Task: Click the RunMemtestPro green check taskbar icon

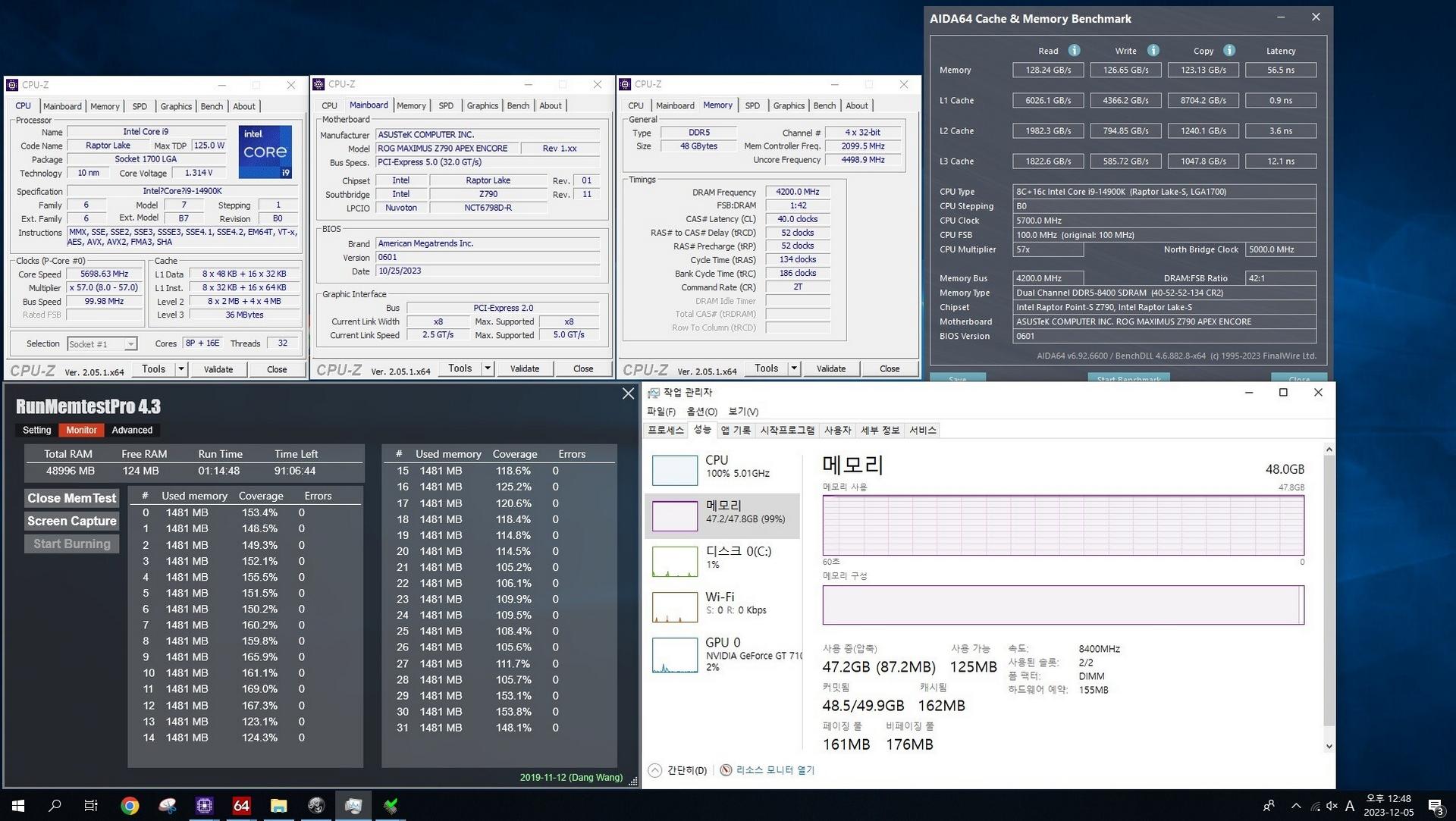Action: (391, 806)
